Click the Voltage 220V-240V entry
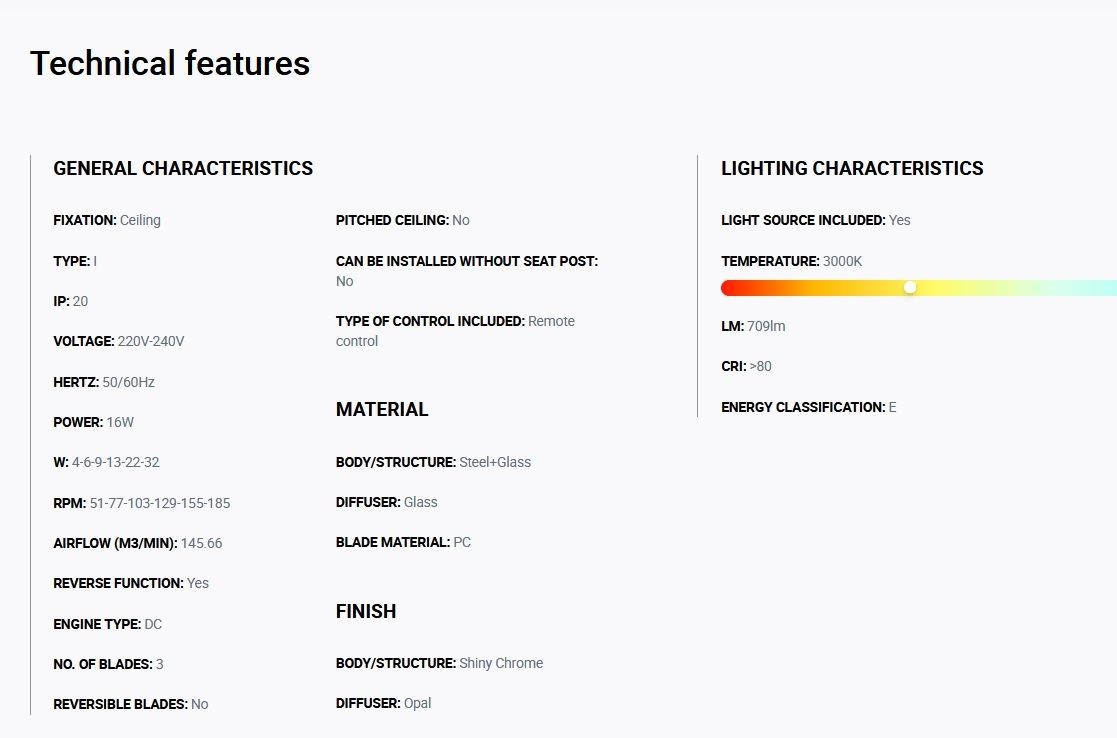This screenshot has width=1117, height=738. click(x=119, y=341)
